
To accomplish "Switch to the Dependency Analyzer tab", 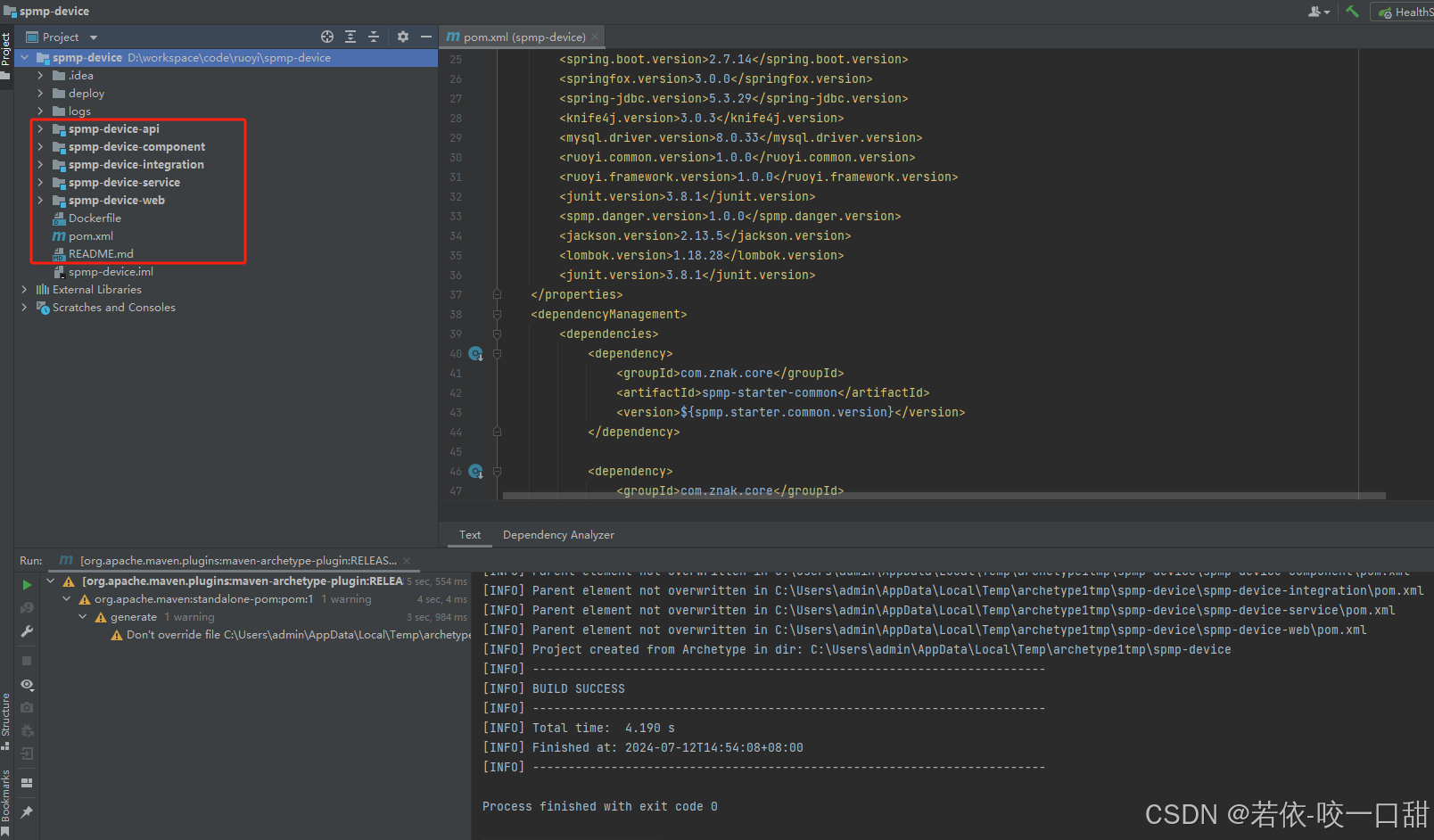I will [x=558, y=535].
